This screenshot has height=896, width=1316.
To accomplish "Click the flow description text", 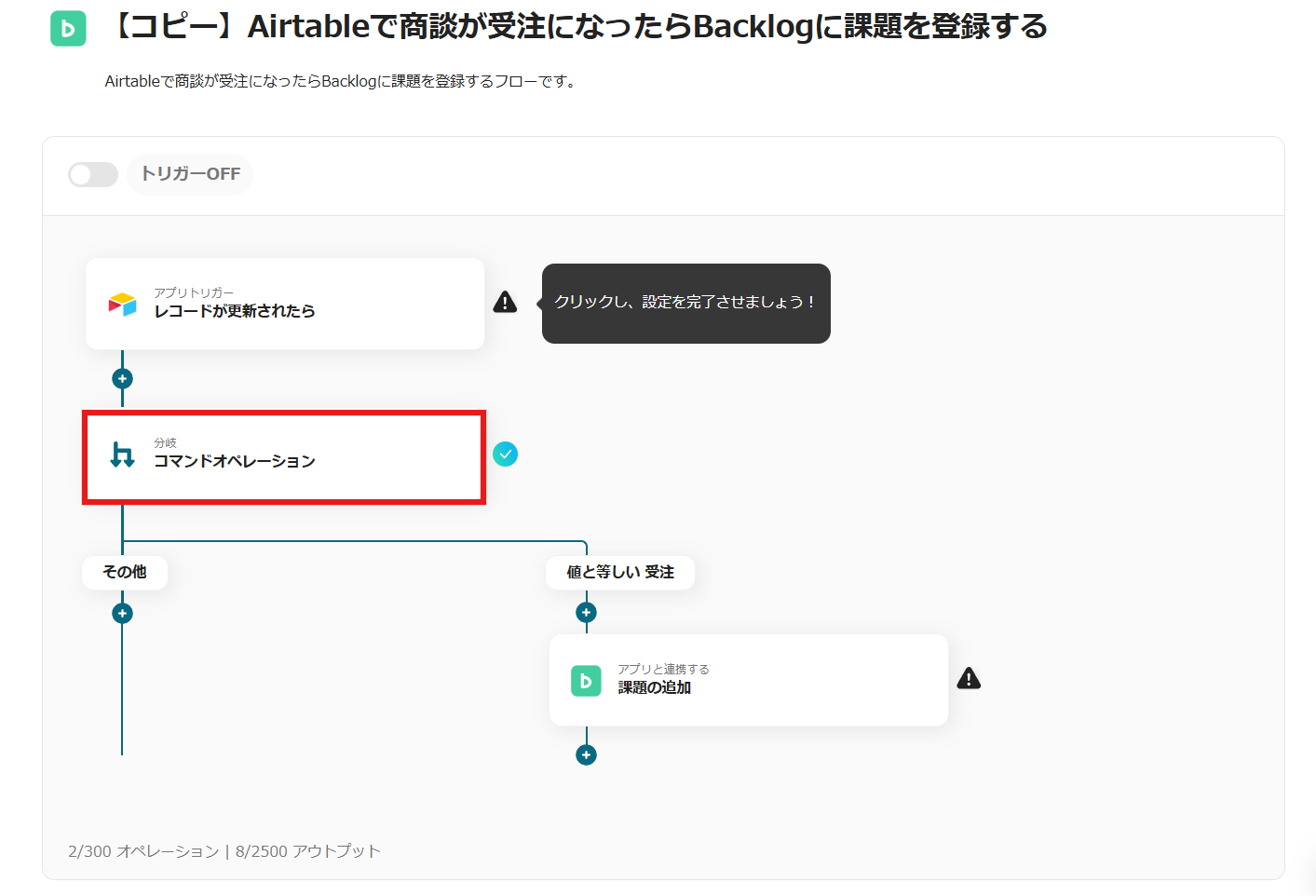I will 341,81.
